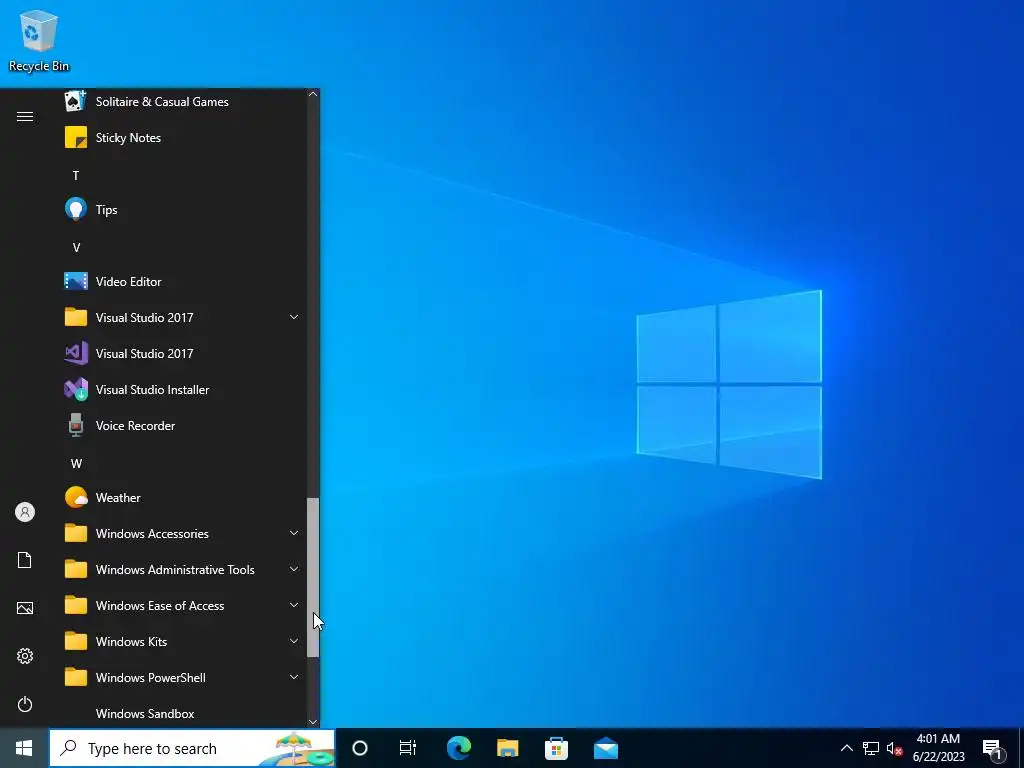1024x768 pixels.
Task: Launch Windows Sandbox
Action: point(183,713)
